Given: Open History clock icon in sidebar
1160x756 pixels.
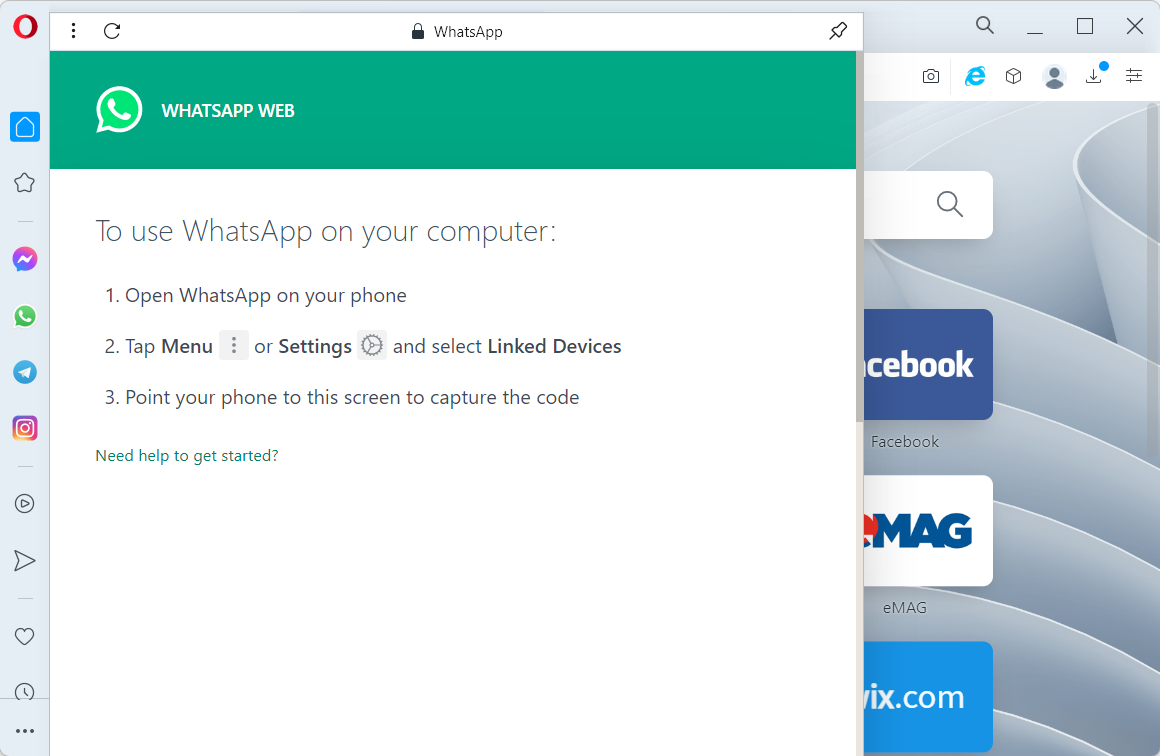Looking at the screenshot, I should click(x=24, y=691).
